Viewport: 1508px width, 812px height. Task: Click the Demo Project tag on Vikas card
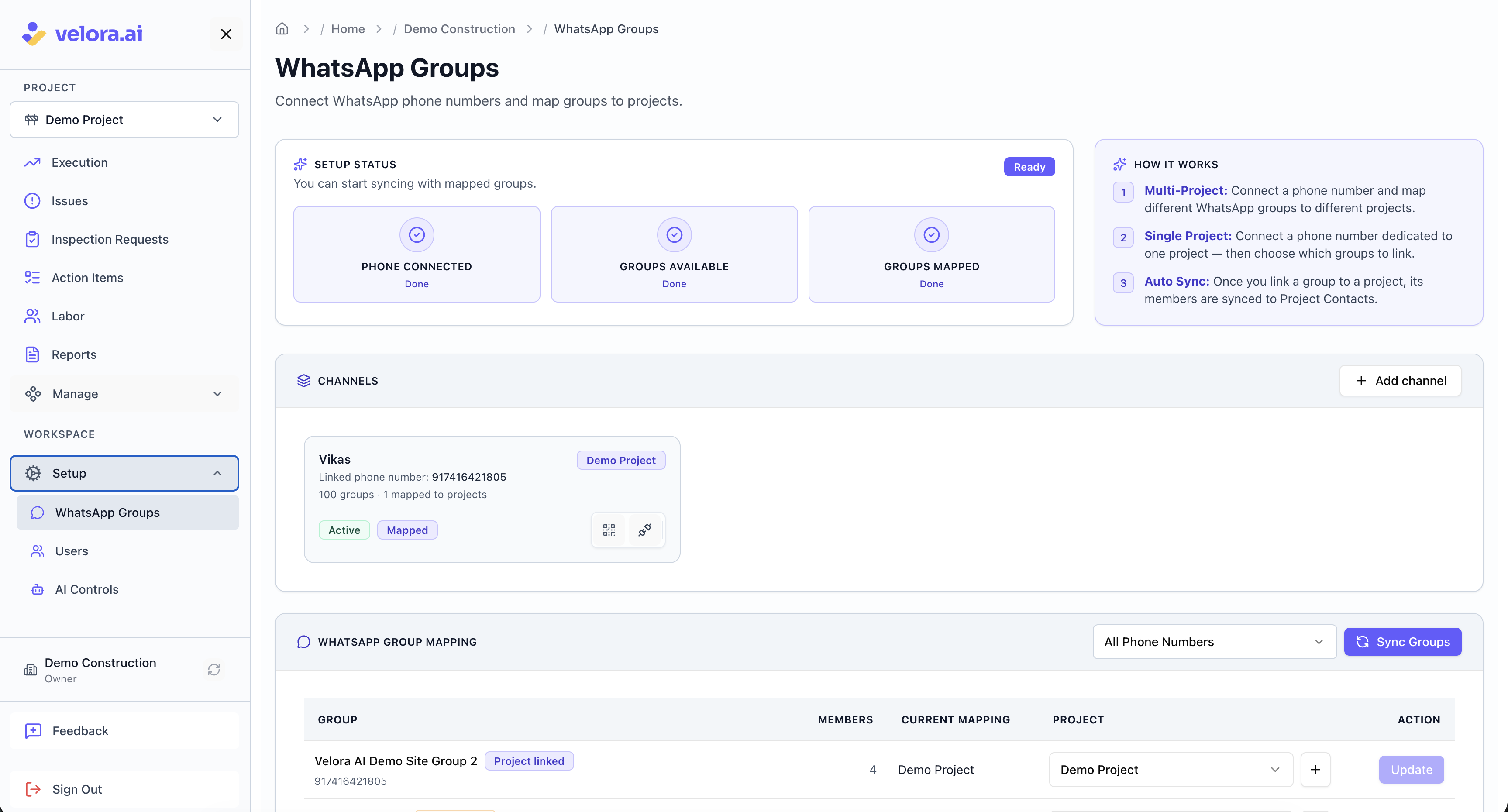pyautogui.click(x=620, y=460)
